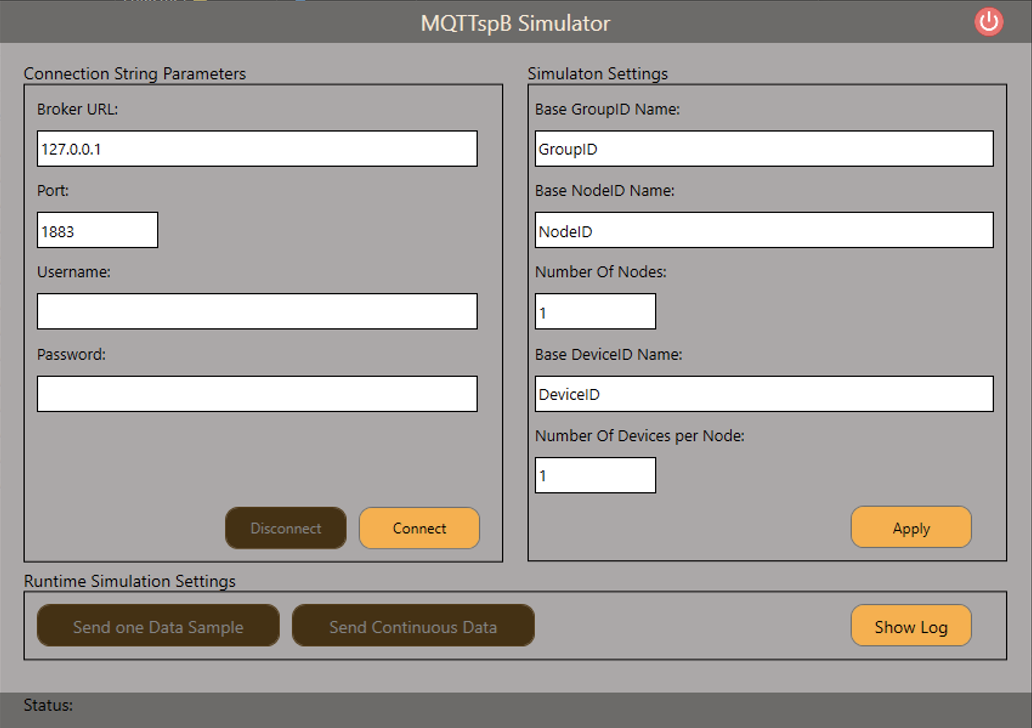Open the log with Show Log
The width and height of the screenshot is (1032, 728).
910,627
